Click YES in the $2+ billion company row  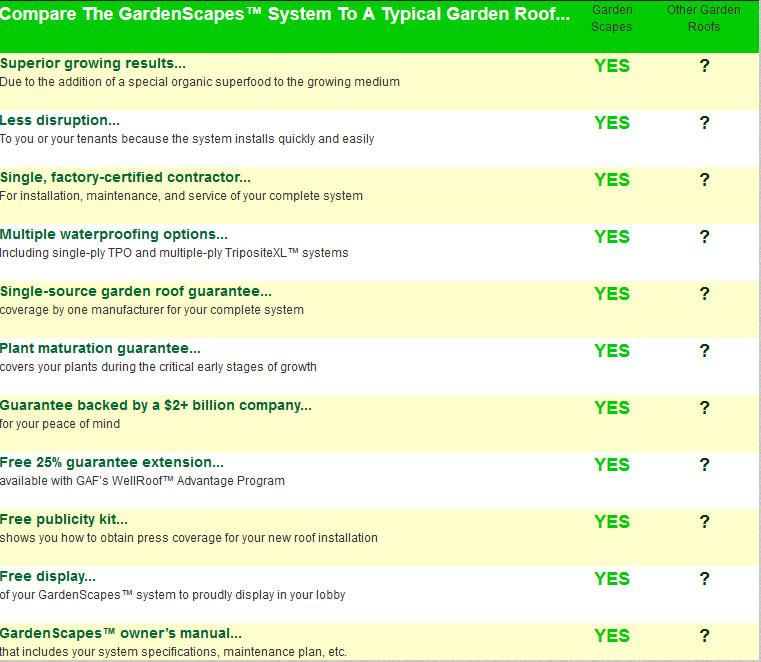pos(612,408)
